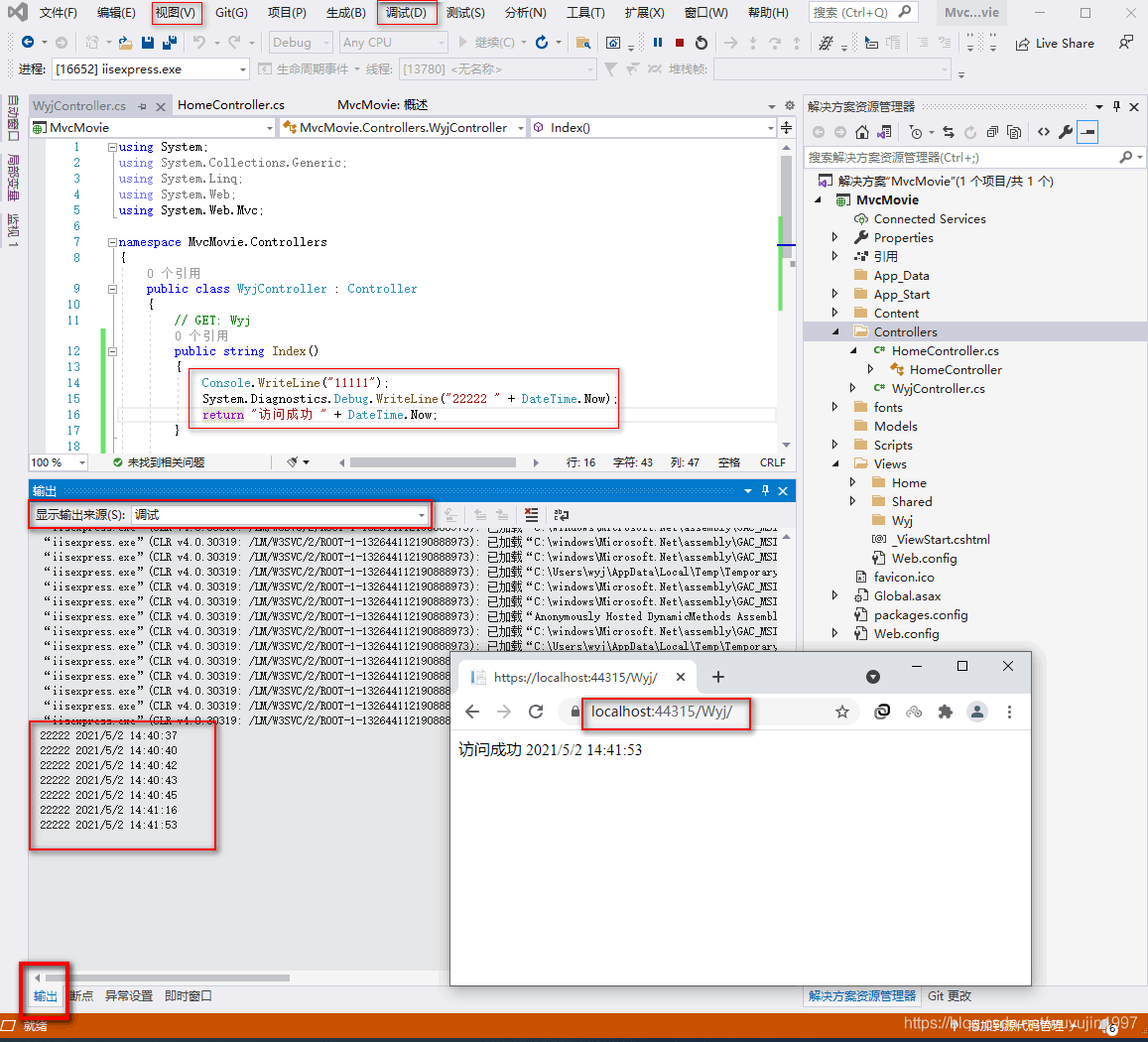The height and width of the screenshot is (1042, 1148).
Task: Pause execution using the Break All icon
Action: click(x=658, y=42)
